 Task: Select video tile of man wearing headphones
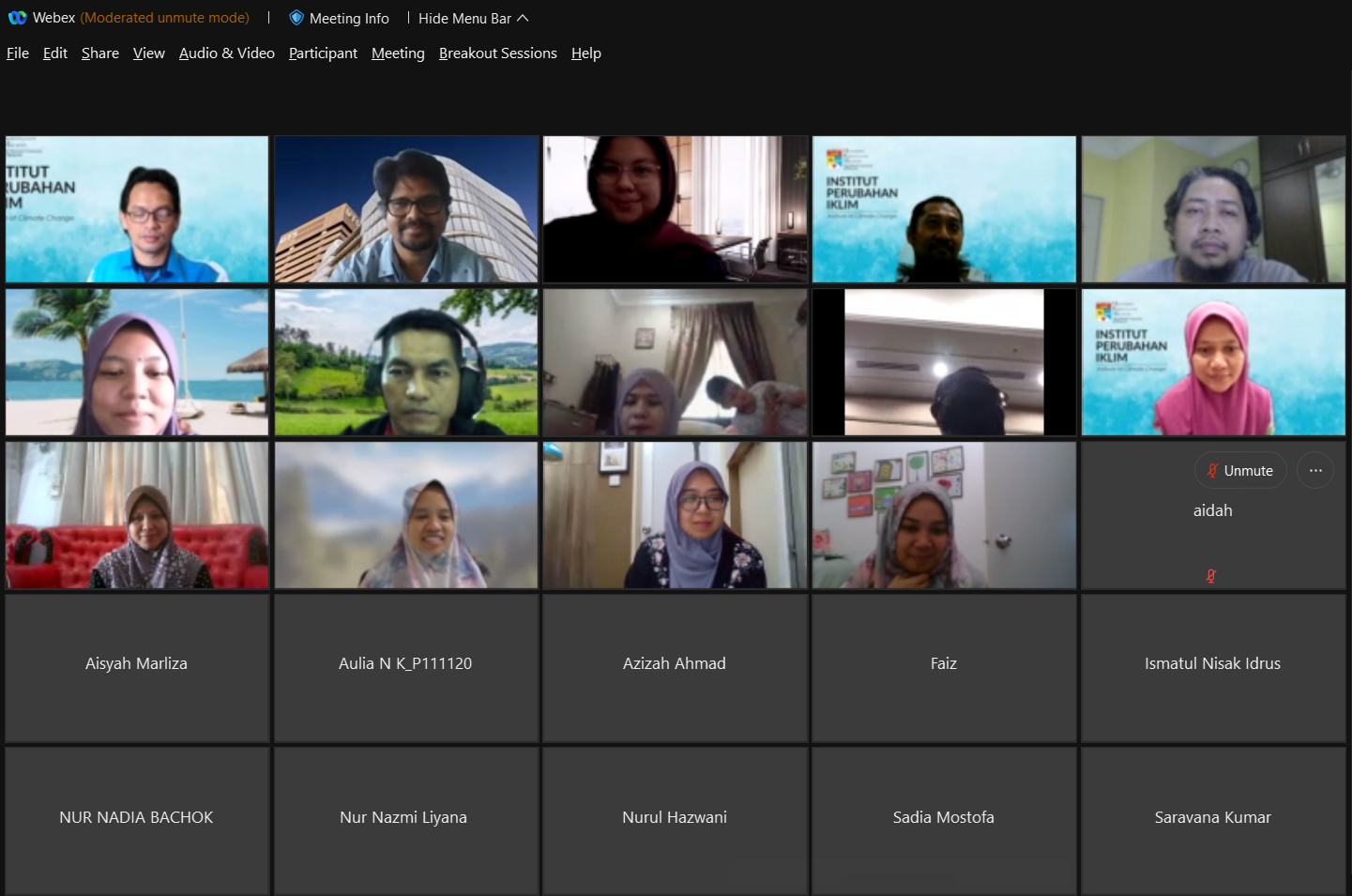406,362
